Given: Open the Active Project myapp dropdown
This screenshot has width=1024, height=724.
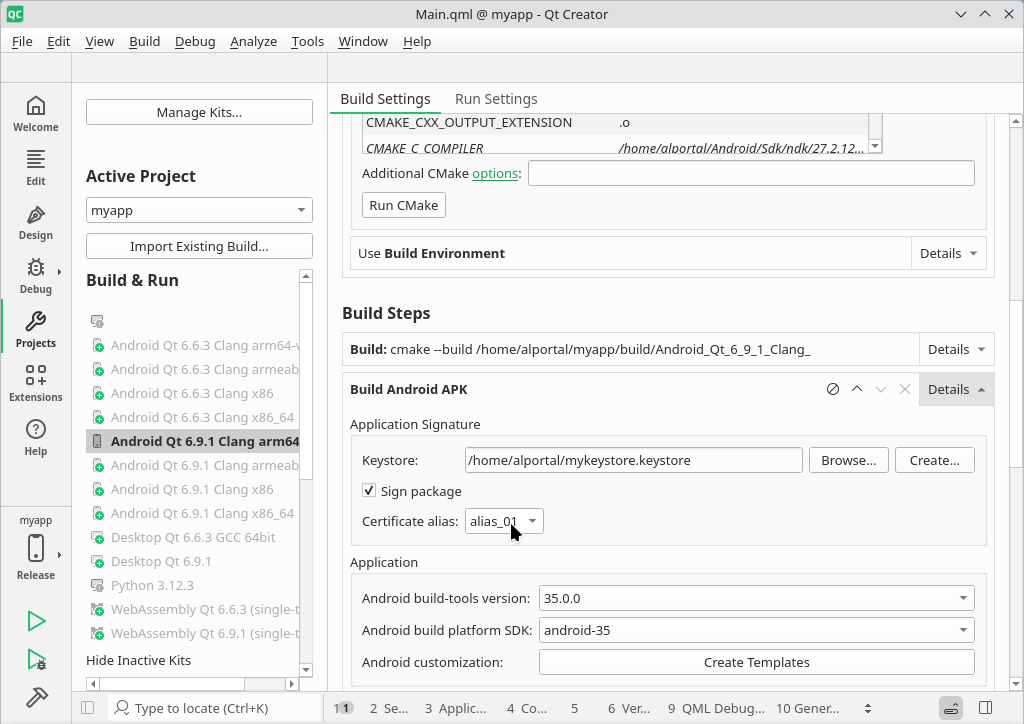Looking at the screenshot, I should tap(199, 210).
